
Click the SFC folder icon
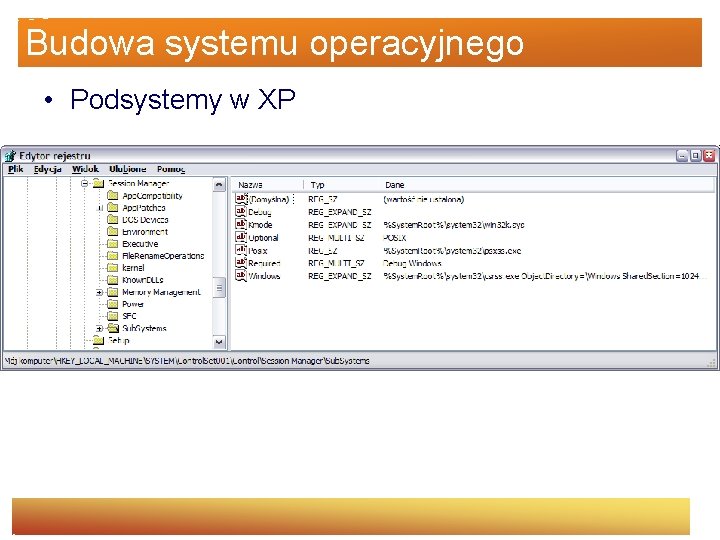pos(113,316)
